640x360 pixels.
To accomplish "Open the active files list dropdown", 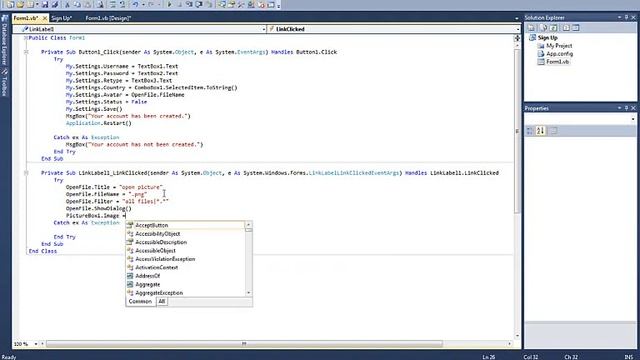I will click(516, 18).
